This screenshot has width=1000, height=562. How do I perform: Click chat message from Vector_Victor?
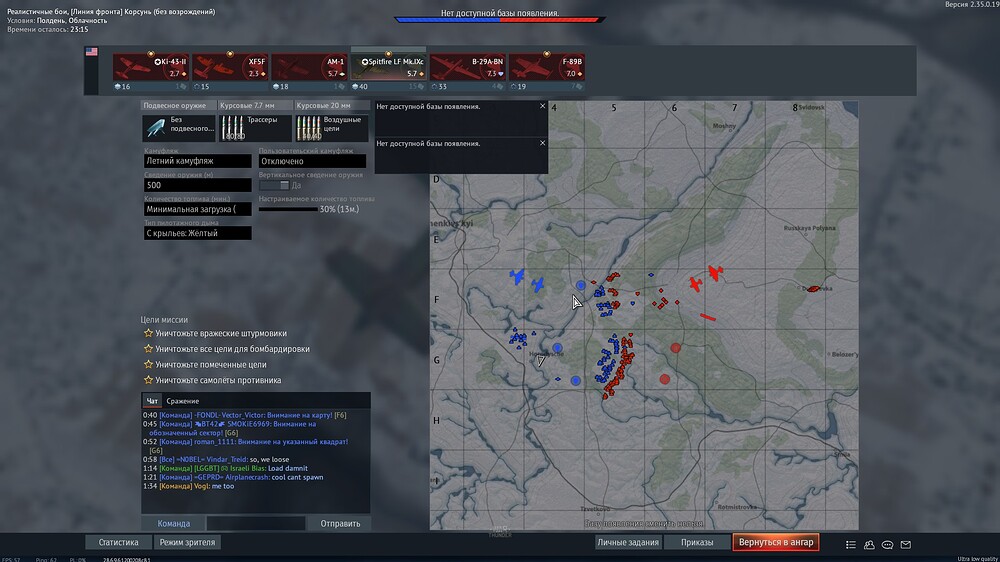[x=245, y=415]
